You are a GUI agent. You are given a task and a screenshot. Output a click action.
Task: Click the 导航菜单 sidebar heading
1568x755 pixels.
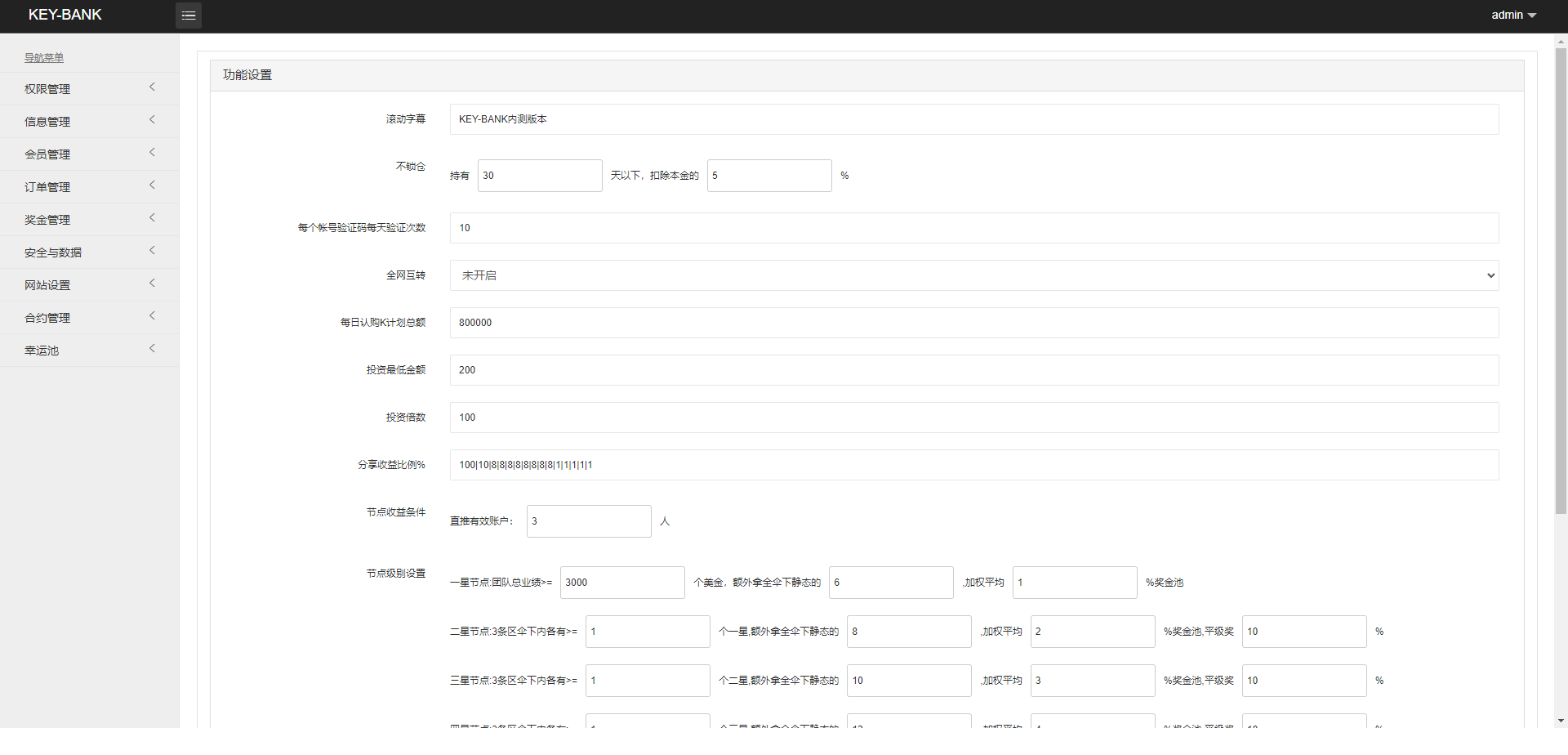click(44, 58)
